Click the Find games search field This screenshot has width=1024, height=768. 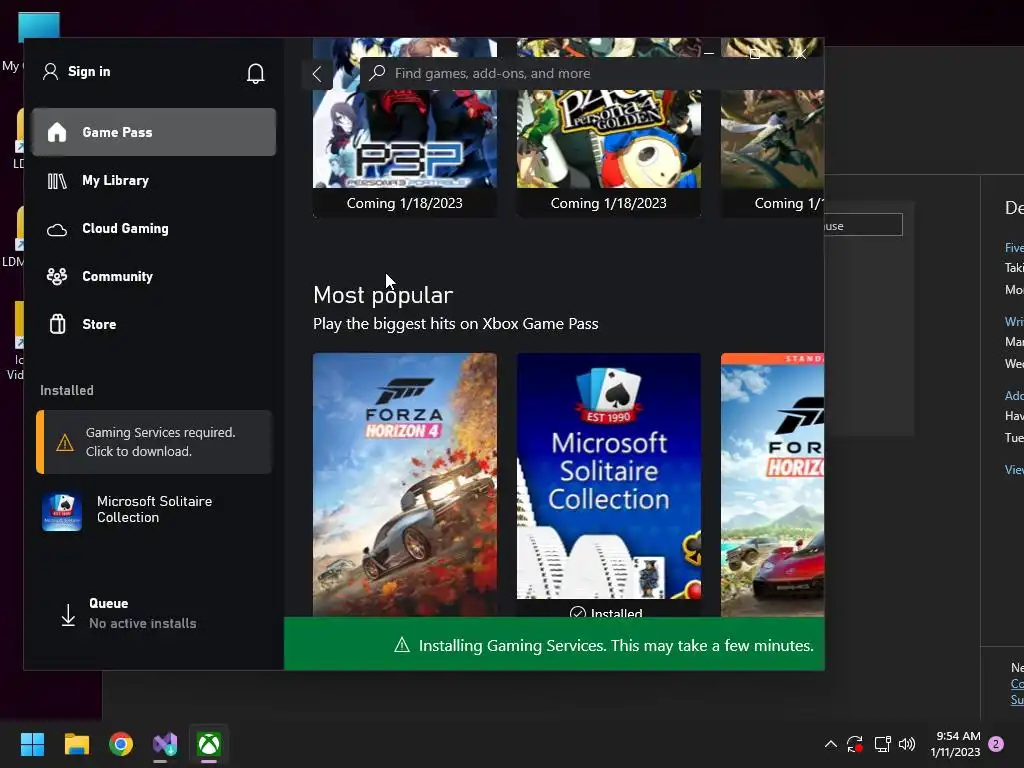[x=592, y=73]
